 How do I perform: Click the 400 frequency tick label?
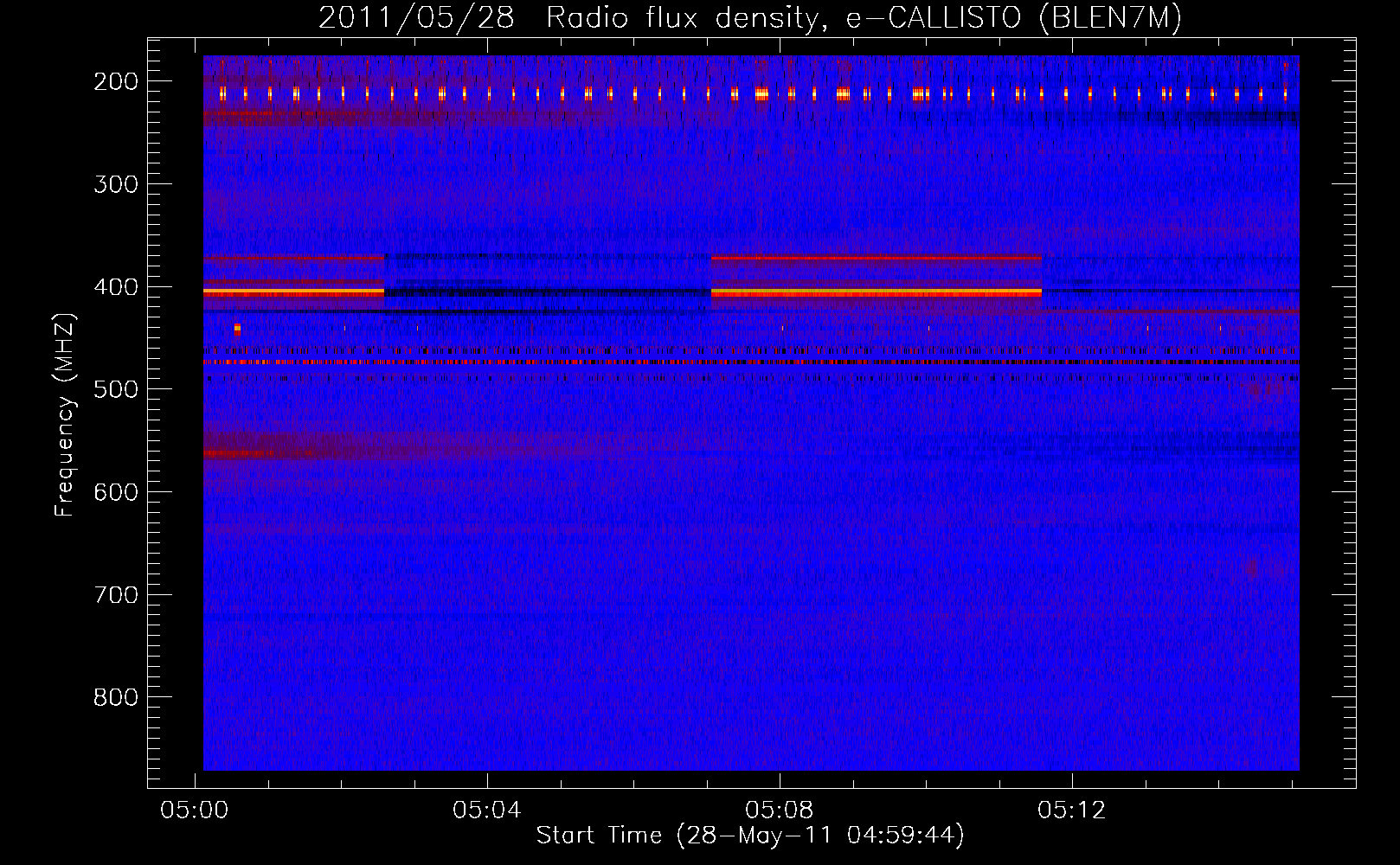tap(116, 287)
